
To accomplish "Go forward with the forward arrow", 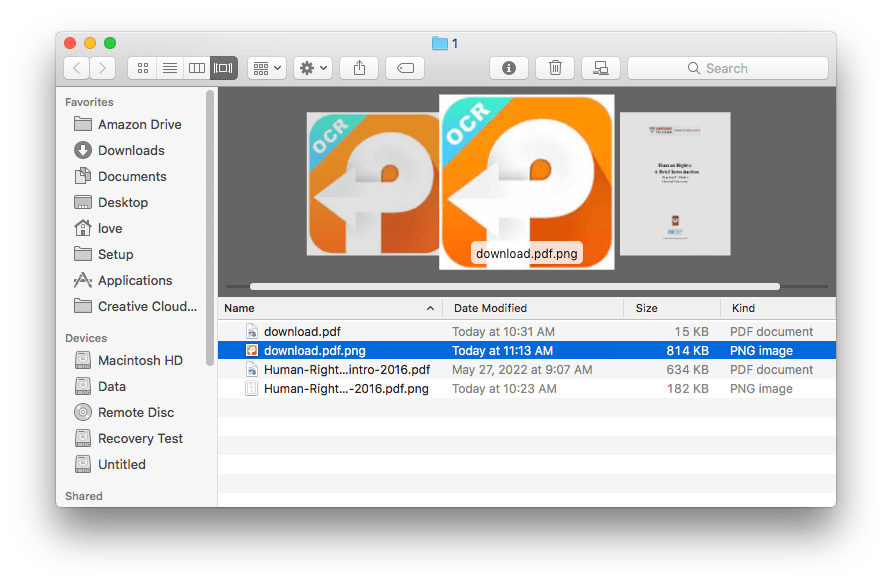I will [102, 68].
